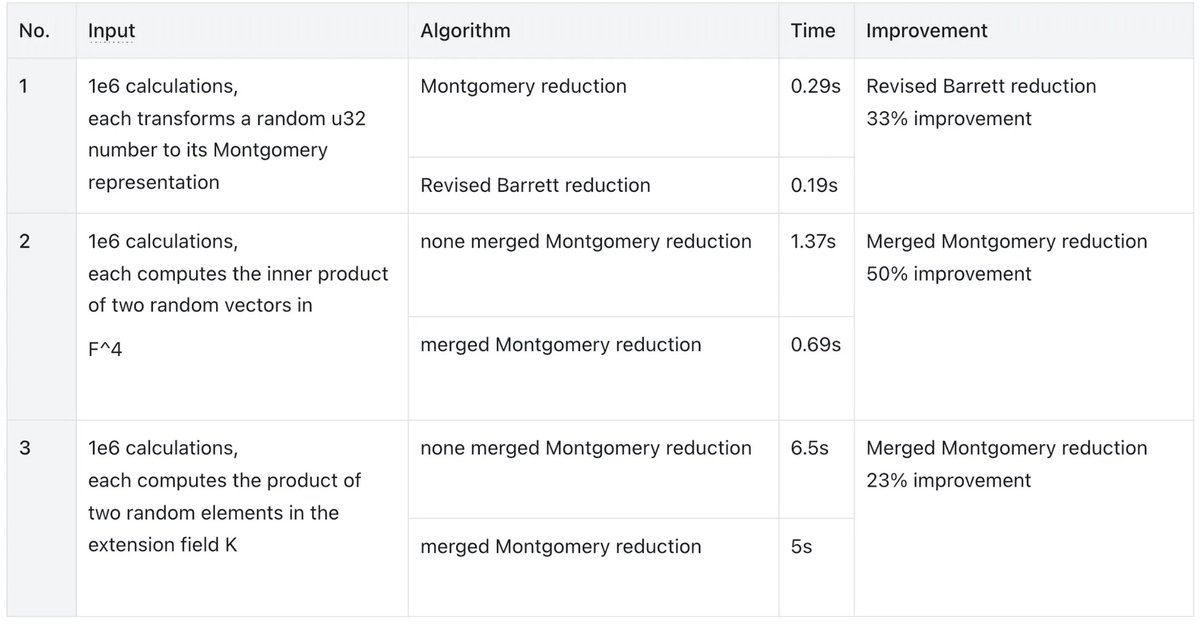Click row number 2 cell
This screenshot has height=624, width=1200.
coord(41,316)
